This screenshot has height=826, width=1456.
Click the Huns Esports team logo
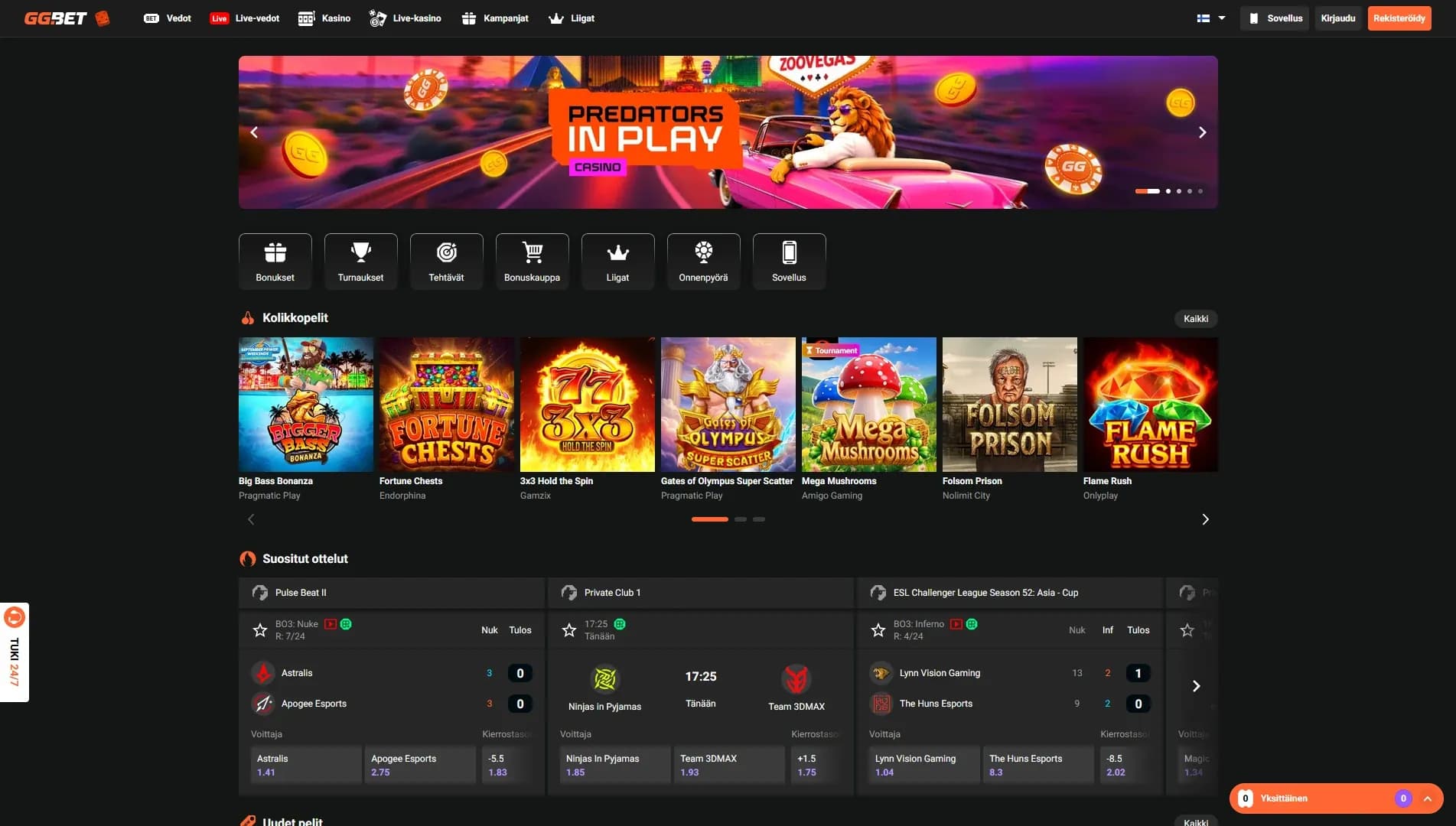tap(881, 704)
